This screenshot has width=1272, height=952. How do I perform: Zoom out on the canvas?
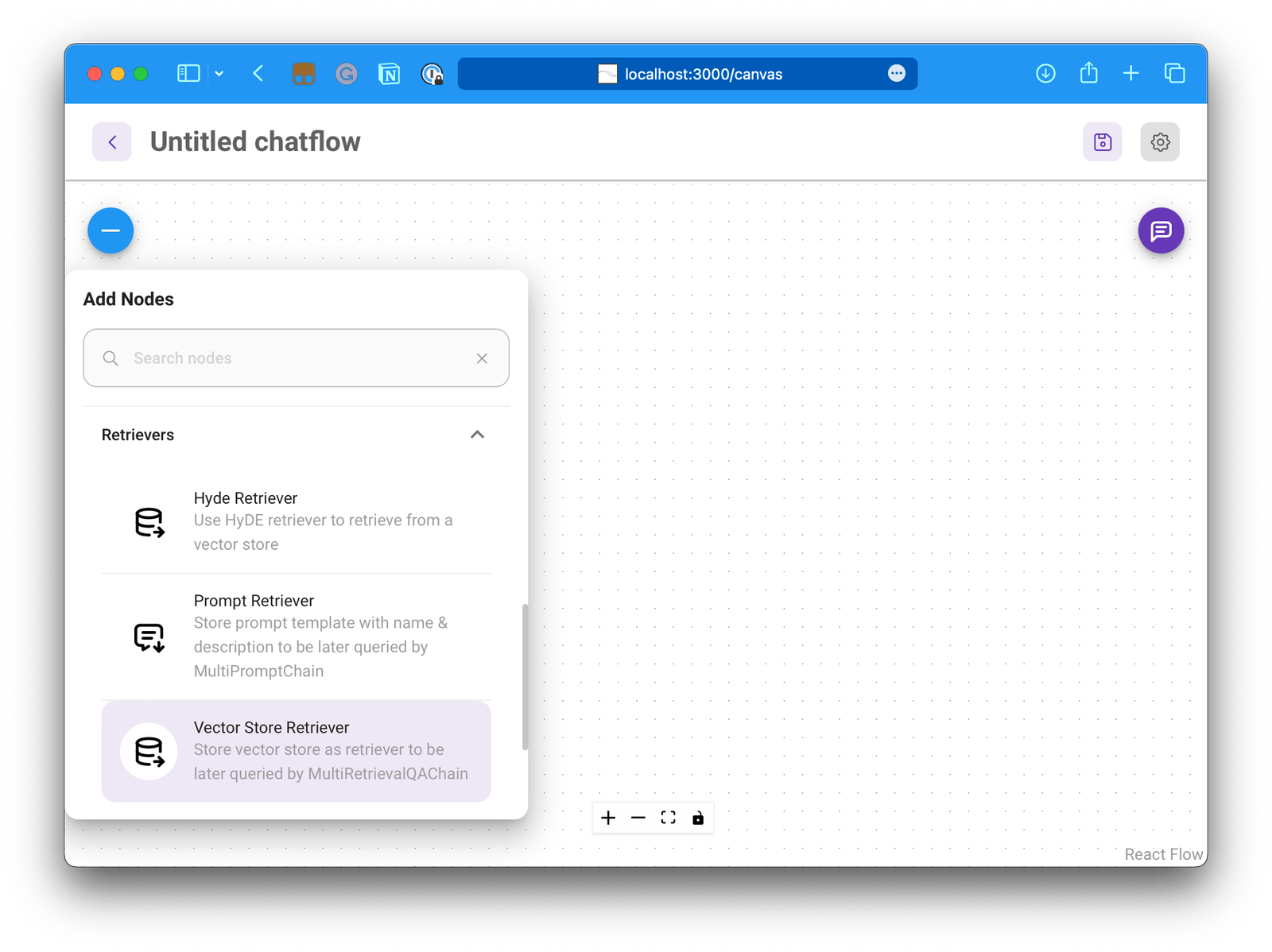pos(638,818)
